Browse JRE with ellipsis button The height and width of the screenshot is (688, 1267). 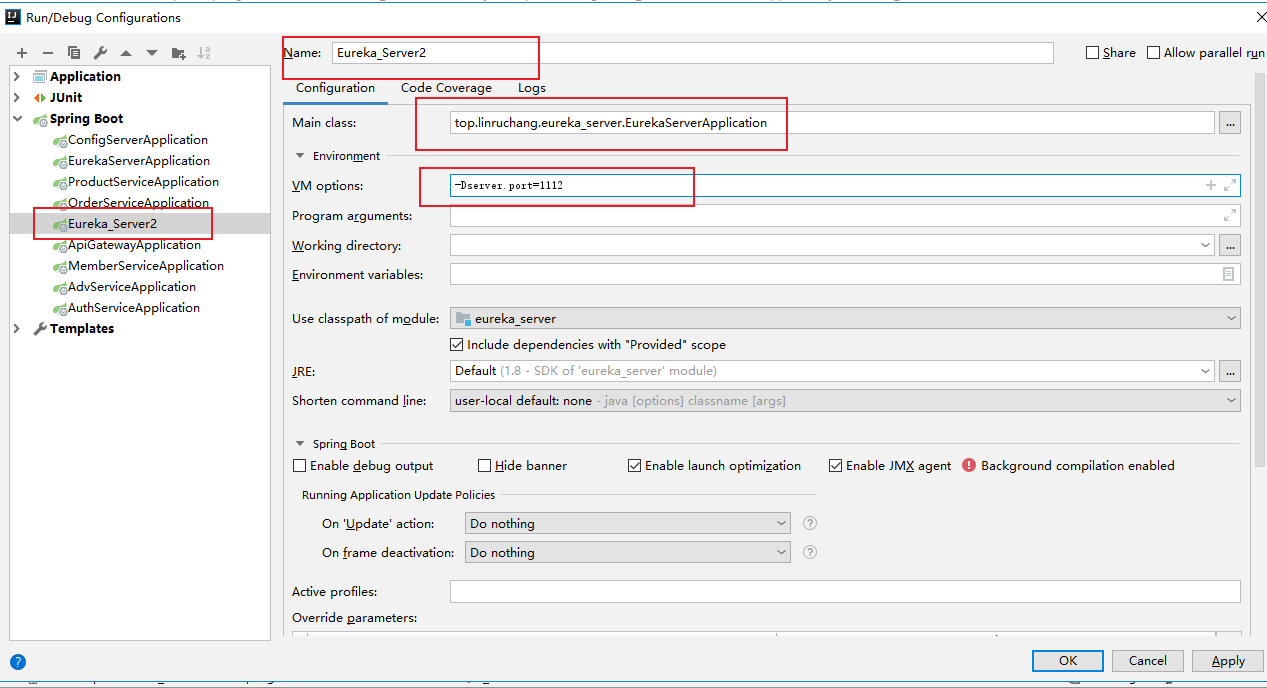pyautogui.click(x=1230, y=371)
